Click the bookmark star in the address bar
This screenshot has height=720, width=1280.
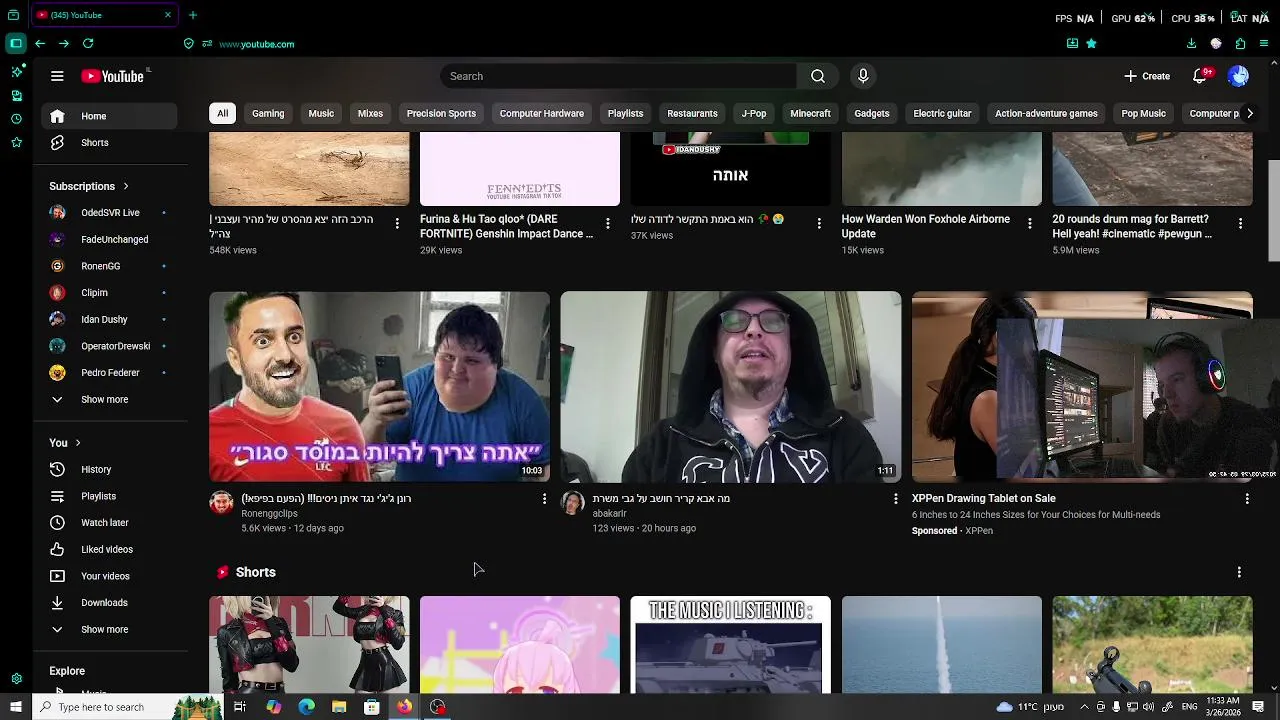click(1091, 44)
